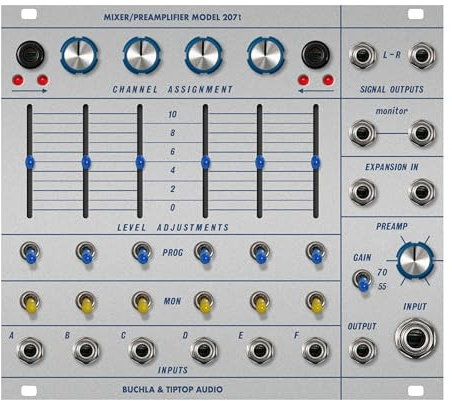Flip the PROG switch for channel A
This screenshot has height=401, width=452.
pyautogui.click(x=30, y=253)
